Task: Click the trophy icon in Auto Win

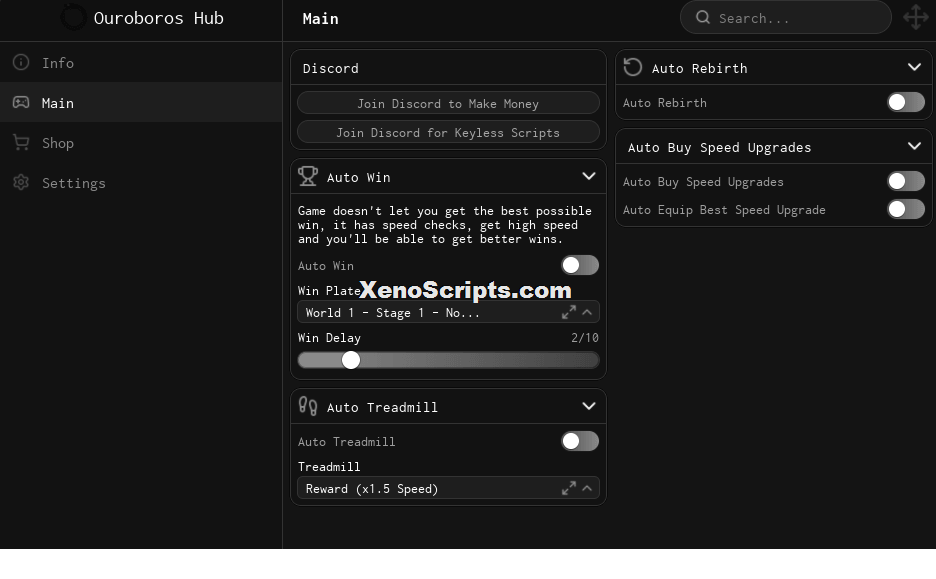Action: click(x=308, y=176)
